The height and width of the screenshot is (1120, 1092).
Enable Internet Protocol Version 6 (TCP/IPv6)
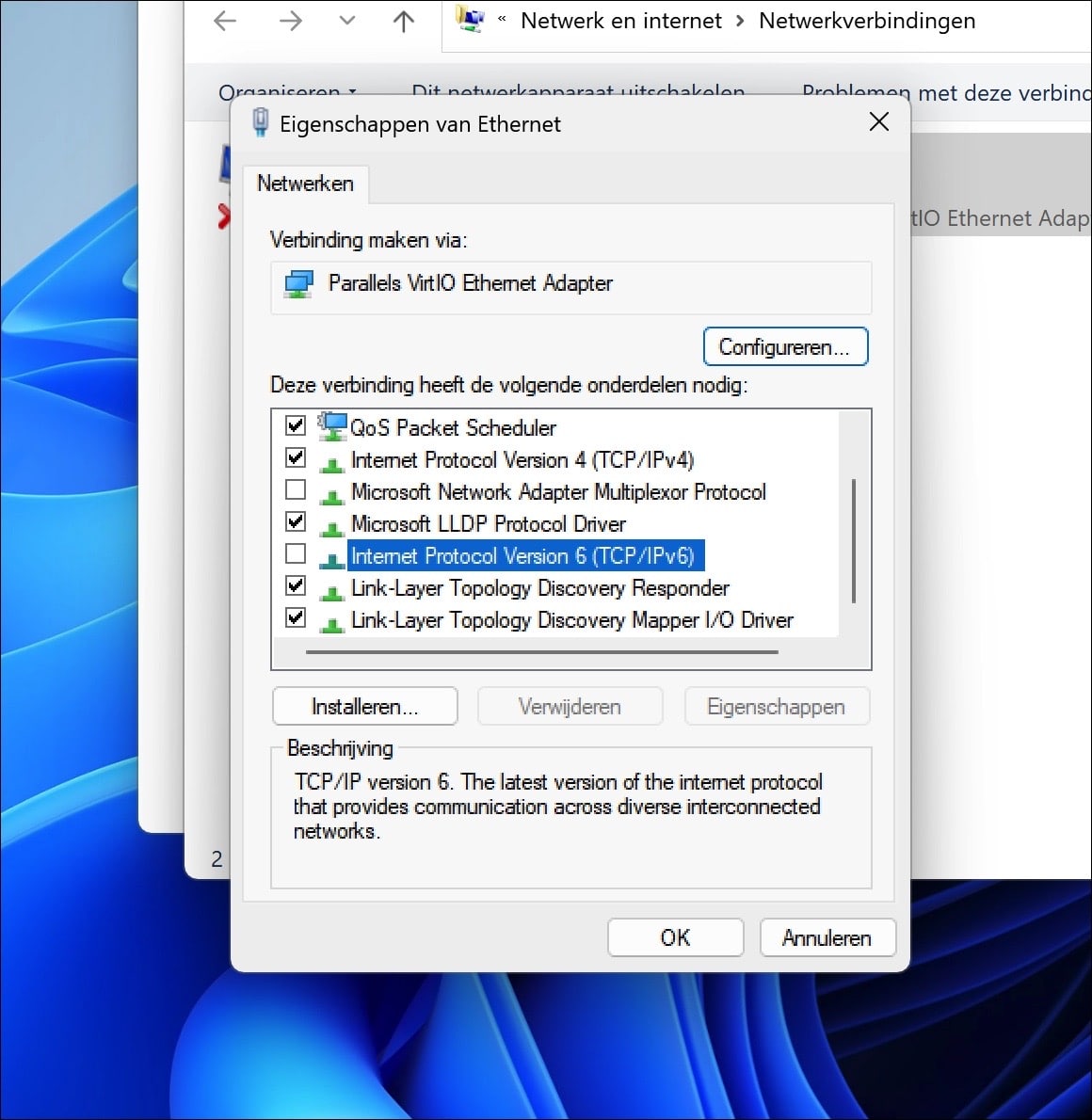[295, 553]
